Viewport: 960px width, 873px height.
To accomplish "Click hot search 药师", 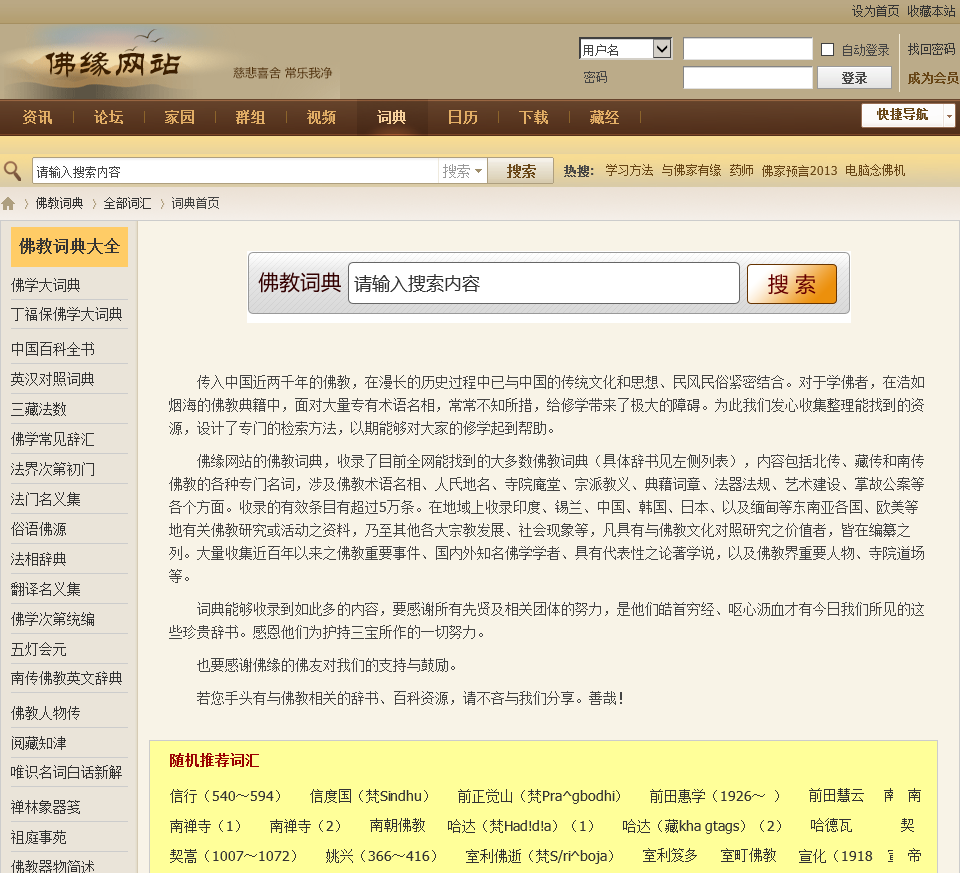I will coord(741,170).
